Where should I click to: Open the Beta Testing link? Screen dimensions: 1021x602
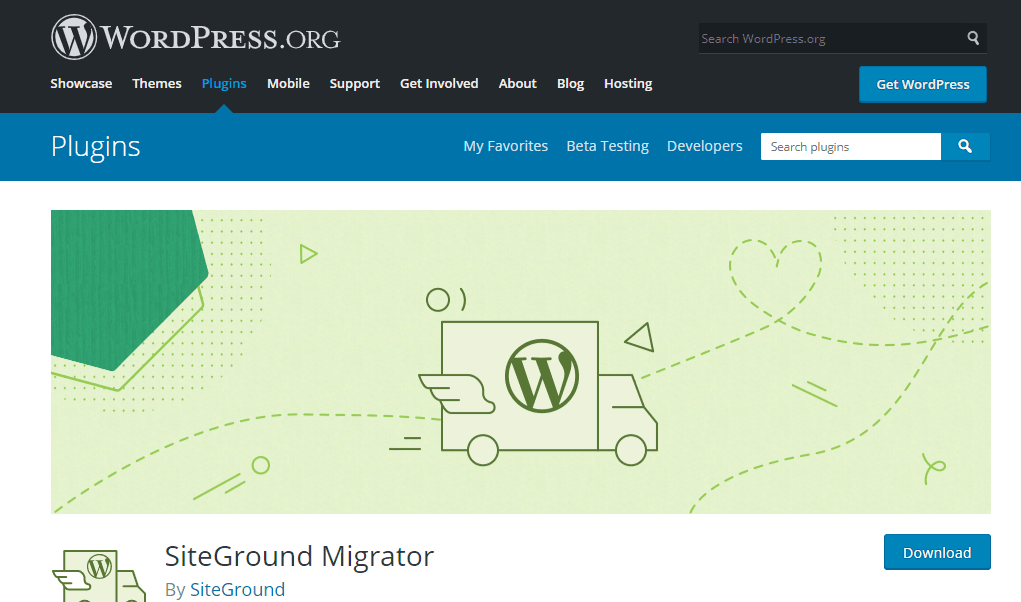click(608, 146)
